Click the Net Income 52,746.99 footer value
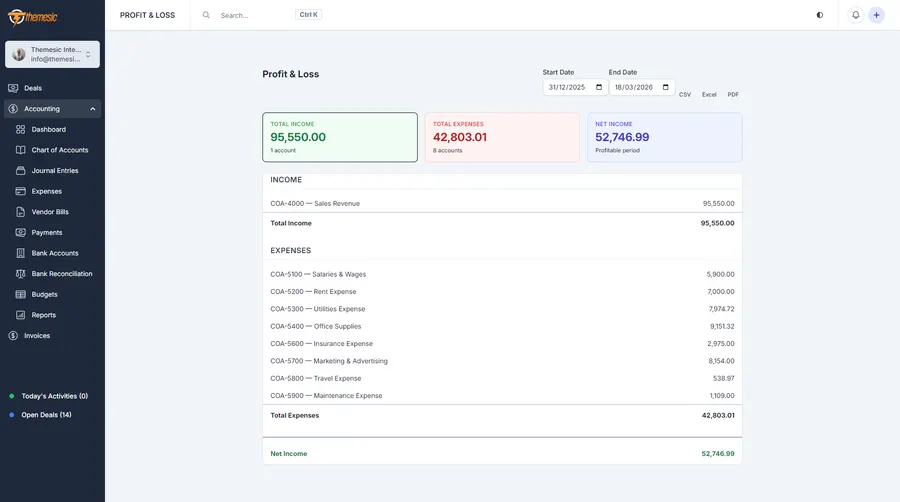Image resolution: width=900 pixels, height=502 pixels. (718, 454)
